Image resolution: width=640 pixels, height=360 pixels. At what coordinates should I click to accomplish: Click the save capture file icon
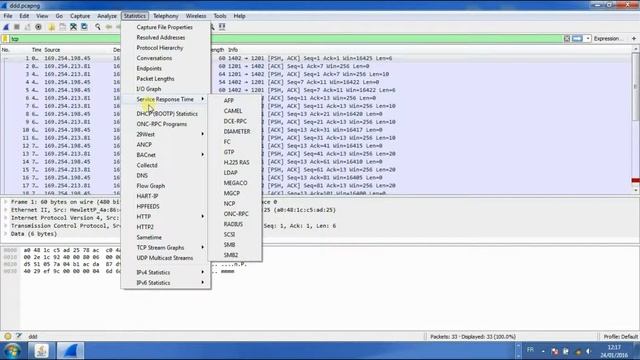click(x=62, y=27)
